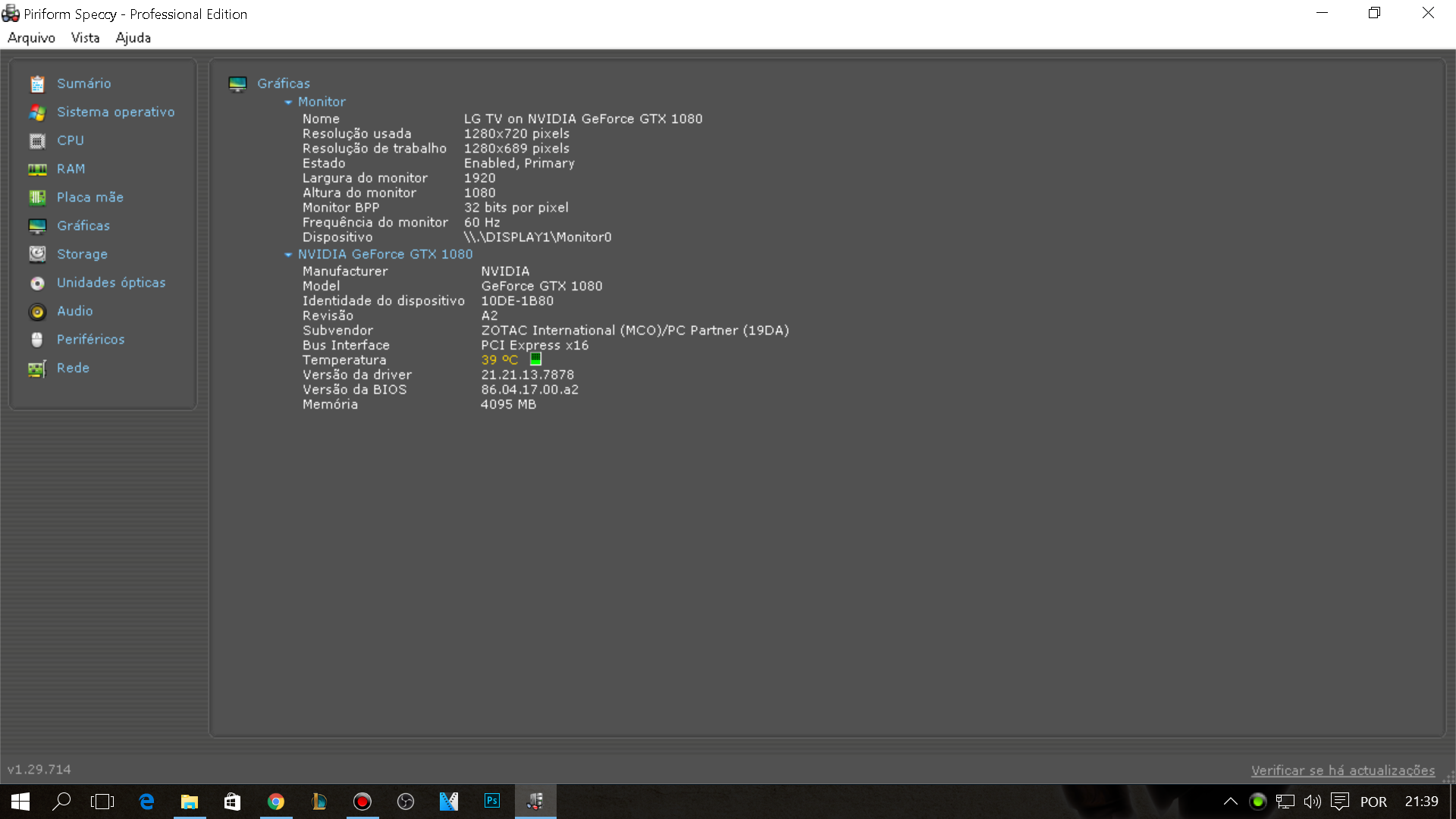
Task: Open Windows Start menu
Action: (x=20, y=802)
